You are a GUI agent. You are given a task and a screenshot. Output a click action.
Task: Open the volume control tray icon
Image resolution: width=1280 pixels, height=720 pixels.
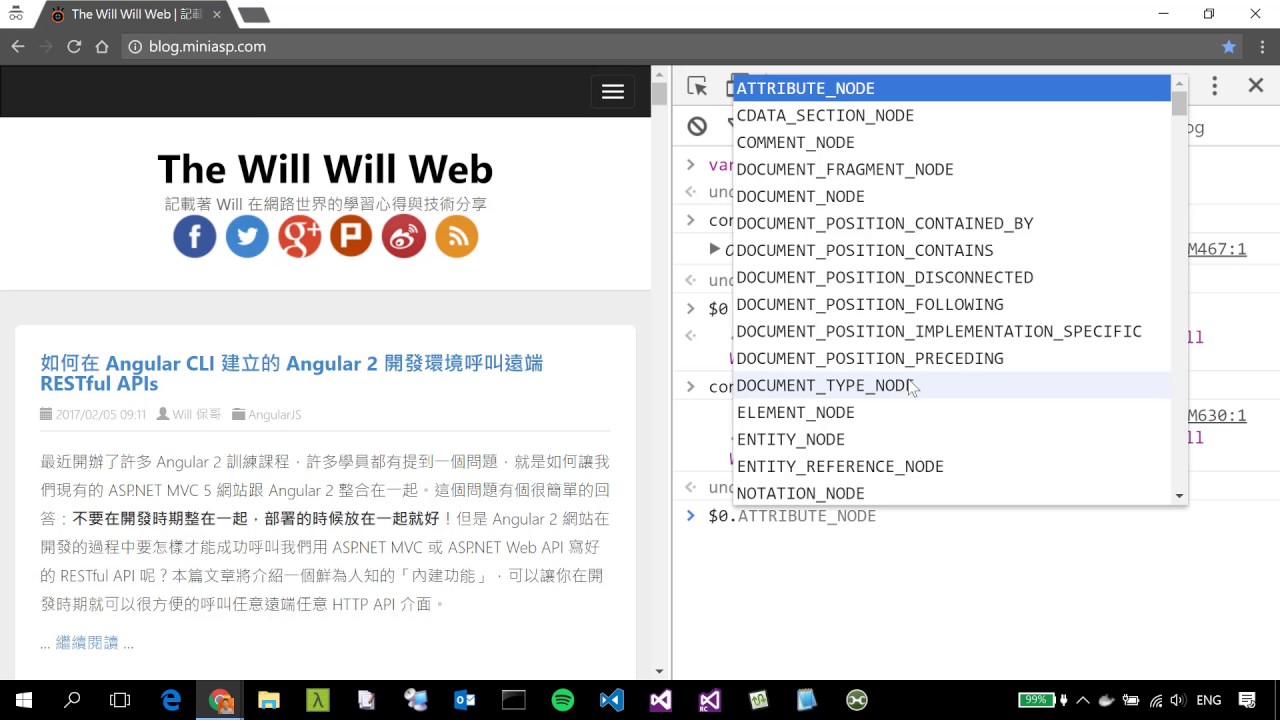click(1178, 700)
